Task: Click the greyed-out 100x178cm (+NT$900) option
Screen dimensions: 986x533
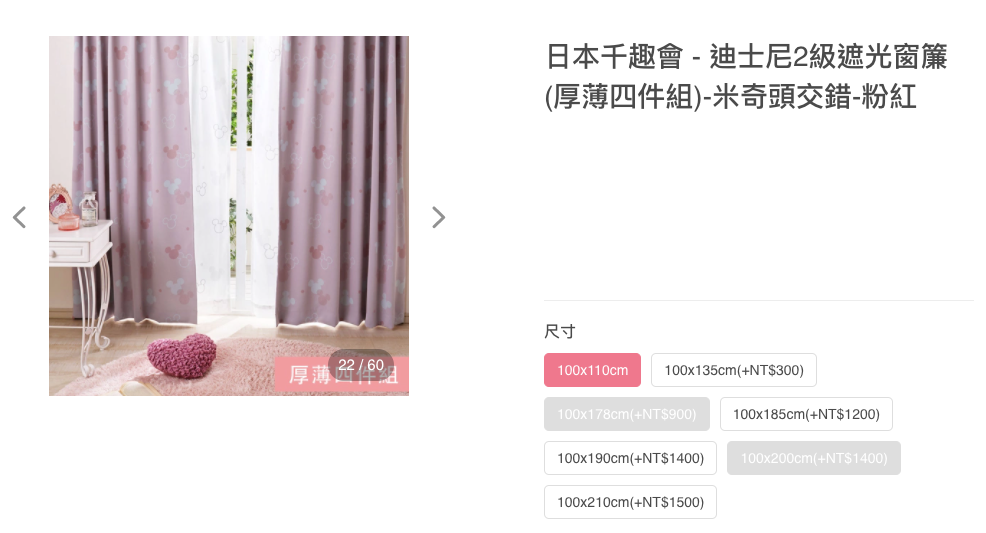Action: tap(627, 414)
